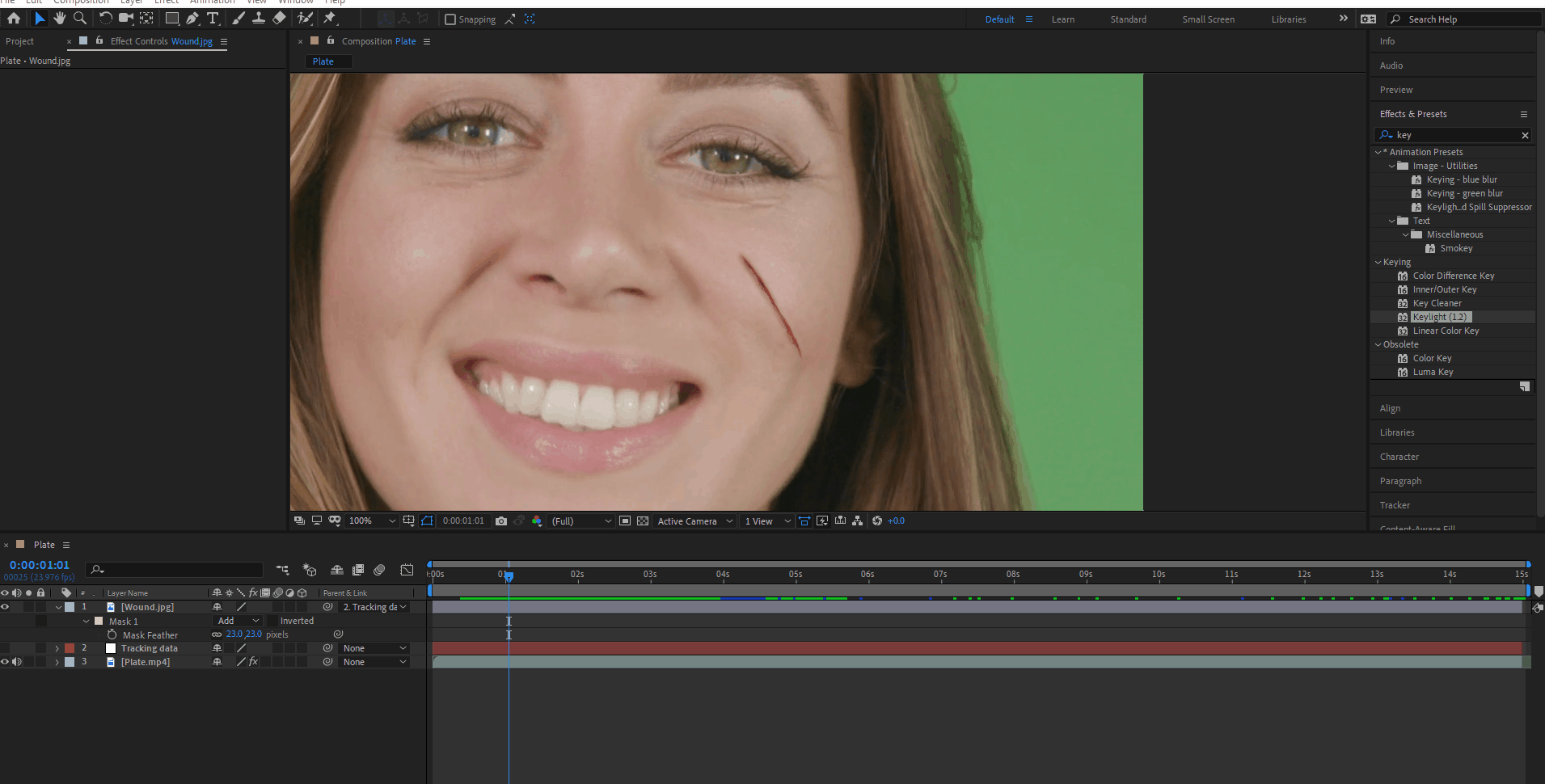Select the Unified Camera tool
Viewport: 1545px width, 784px height.
[126, 18]
